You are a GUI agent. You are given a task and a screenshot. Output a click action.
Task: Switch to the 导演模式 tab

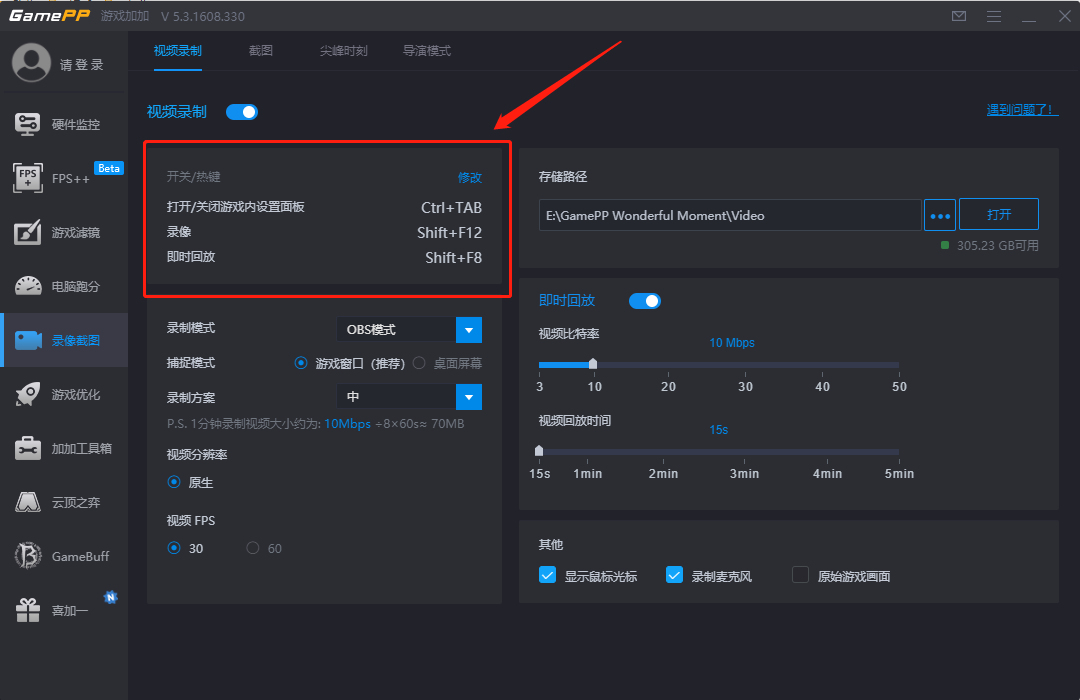click(x=427, y=51)
